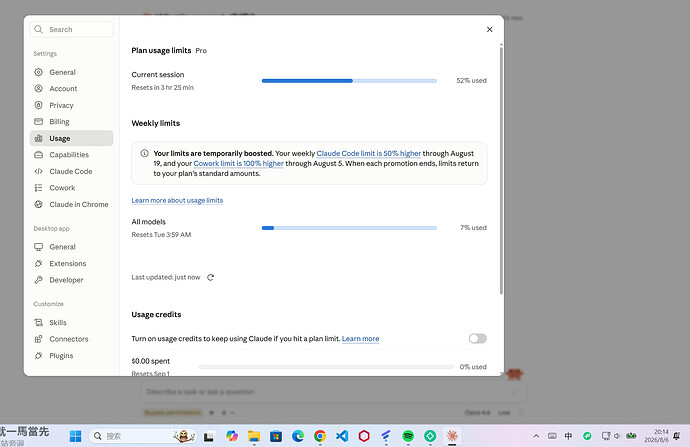The width and height of the screenshot is (690, 447).
Task: Open Spotify from the taskbar
Action: tap(408, 436)
